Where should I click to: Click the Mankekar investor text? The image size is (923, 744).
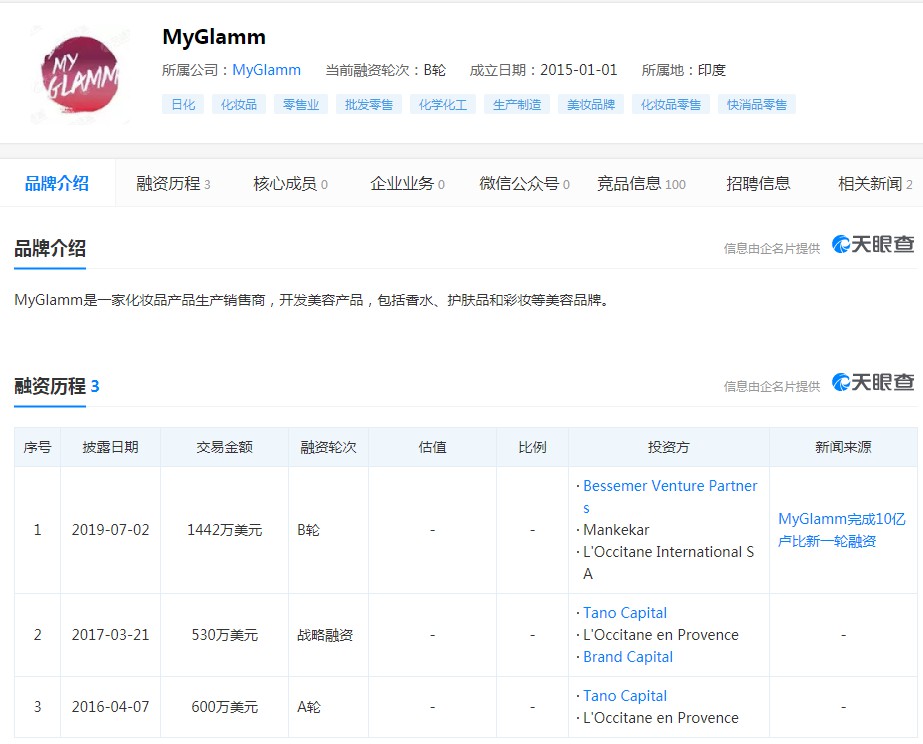(616, 530)
